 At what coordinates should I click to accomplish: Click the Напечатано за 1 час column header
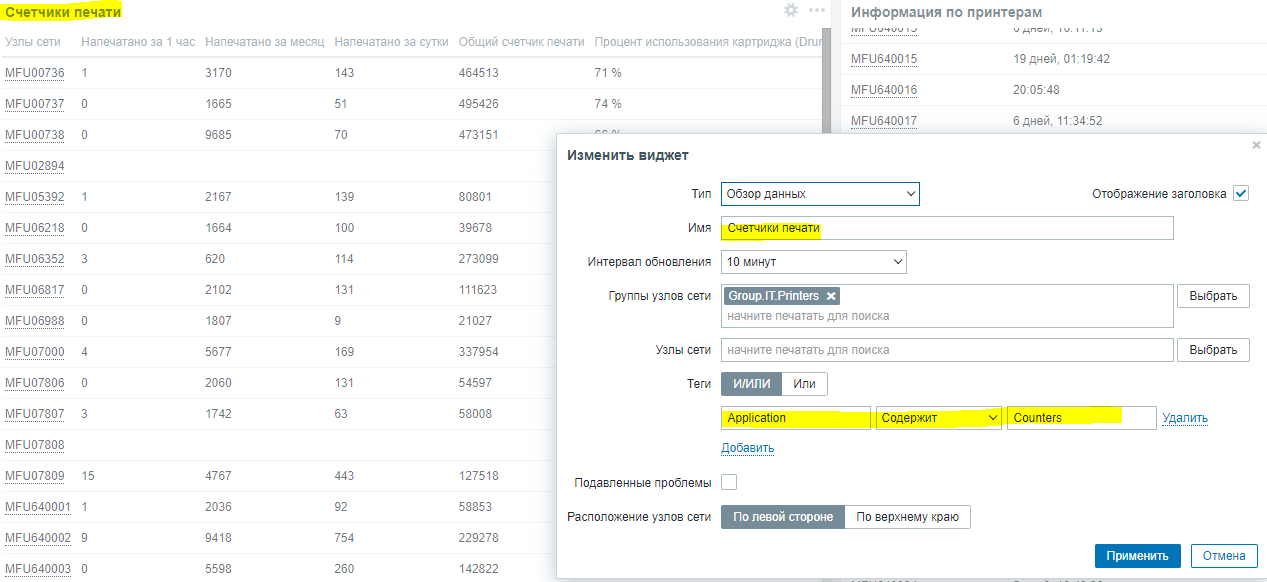click(x=138, y=42)
